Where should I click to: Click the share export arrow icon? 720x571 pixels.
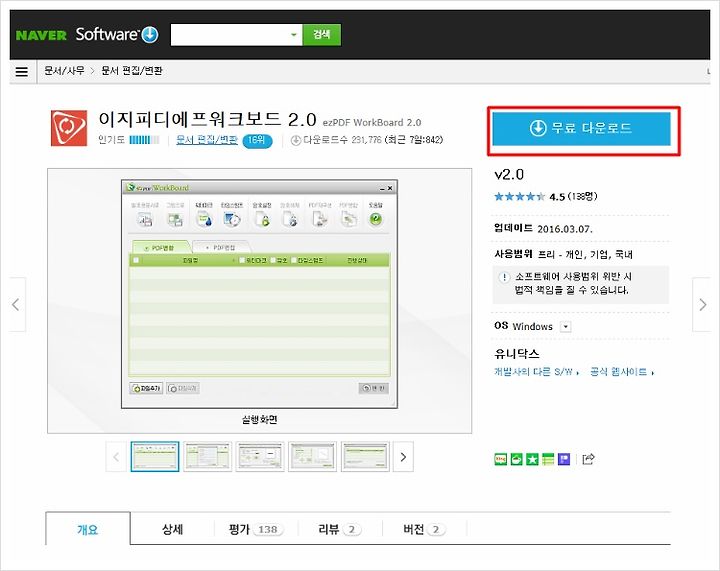coord(588,459)
